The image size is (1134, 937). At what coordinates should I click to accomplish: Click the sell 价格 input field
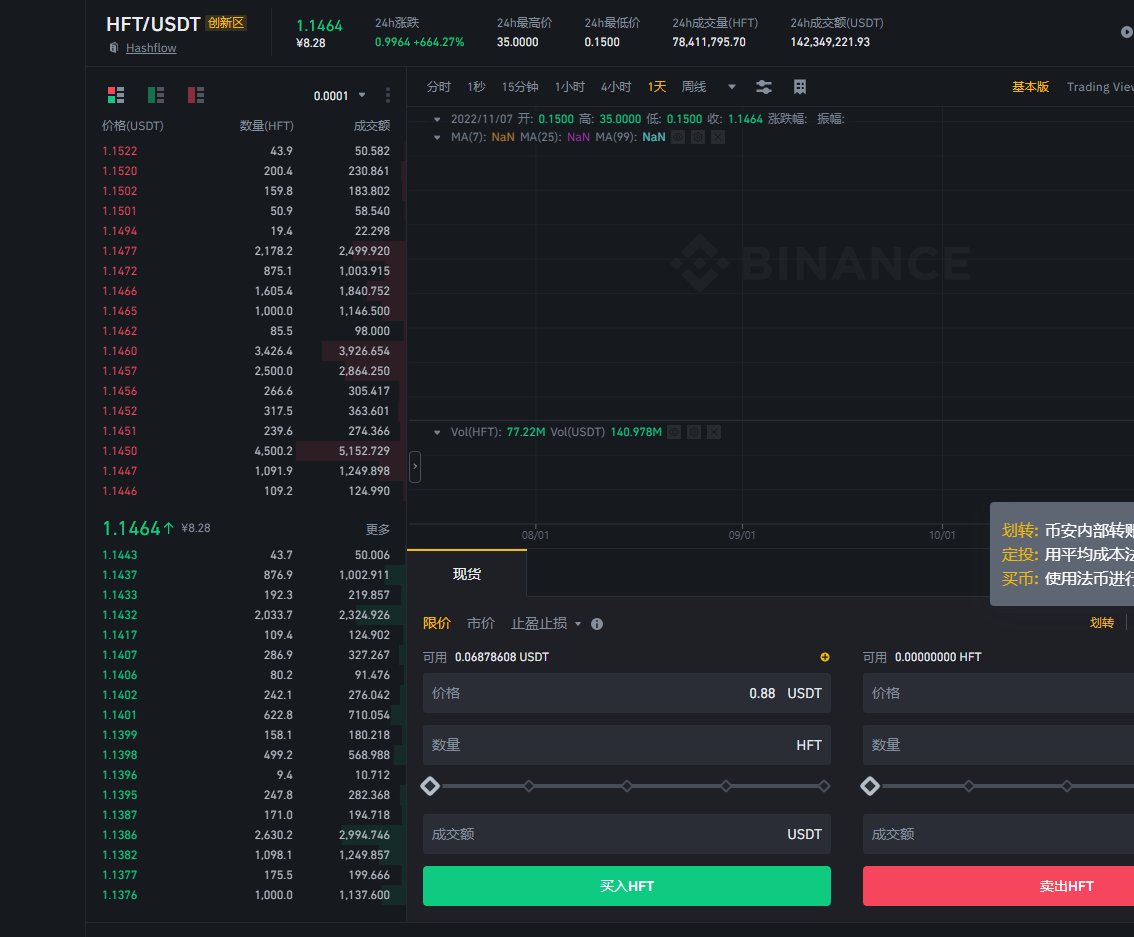[x=998, y=693]
